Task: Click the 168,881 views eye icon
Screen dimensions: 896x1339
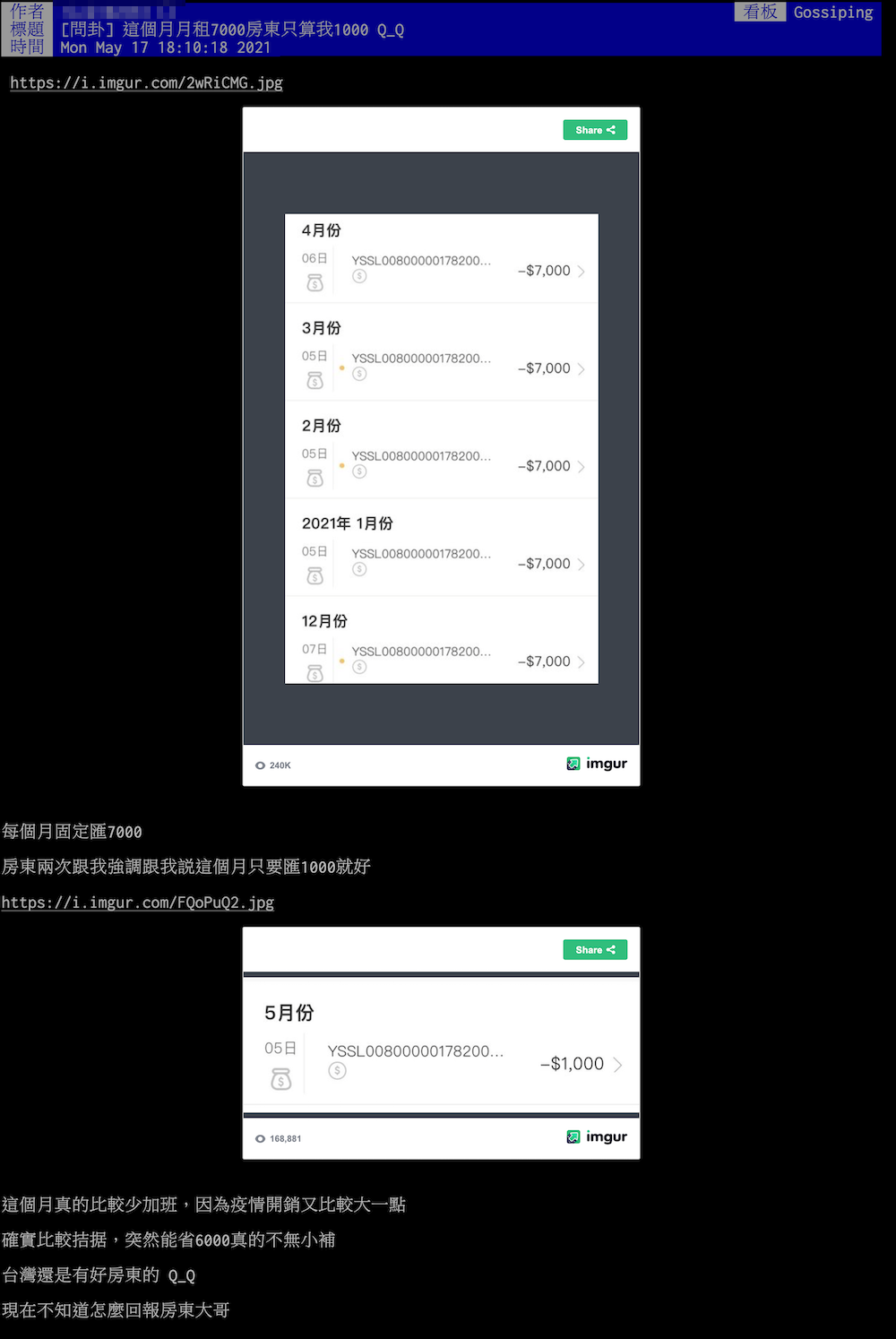Action: tap(260, 1138)
